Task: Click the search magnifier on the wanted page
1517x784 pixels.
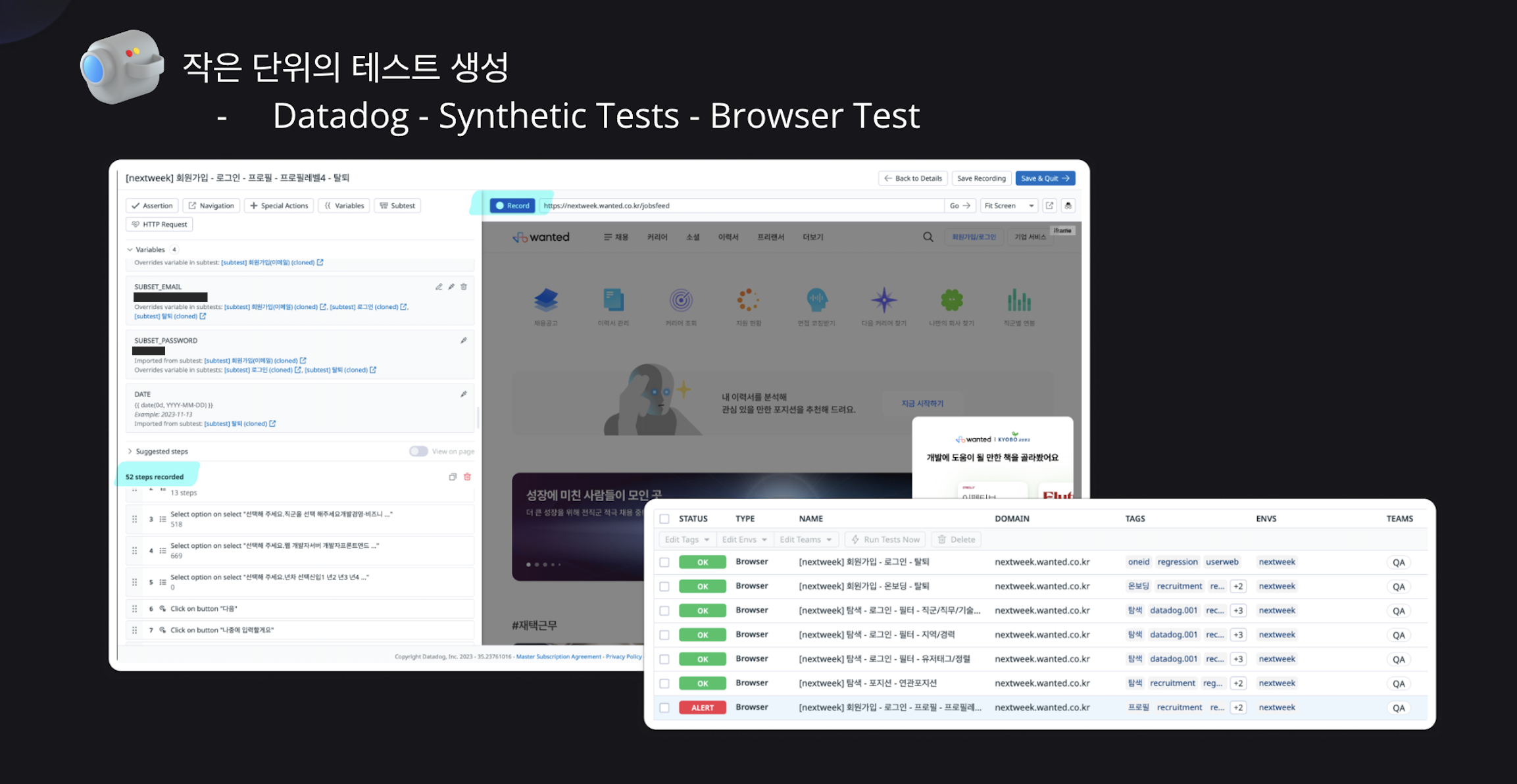Action: tap(928, 237)
